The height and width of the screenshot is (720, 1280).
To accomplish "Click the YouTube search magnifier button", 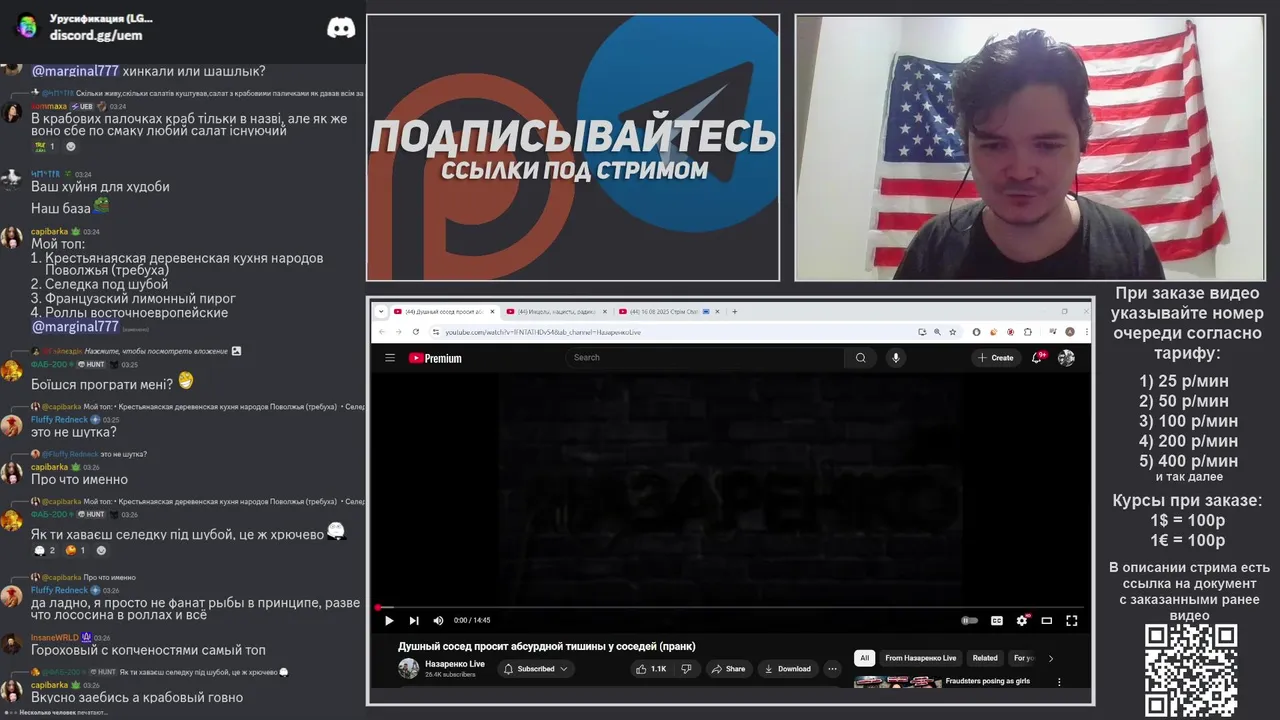I will coord(860,358).
